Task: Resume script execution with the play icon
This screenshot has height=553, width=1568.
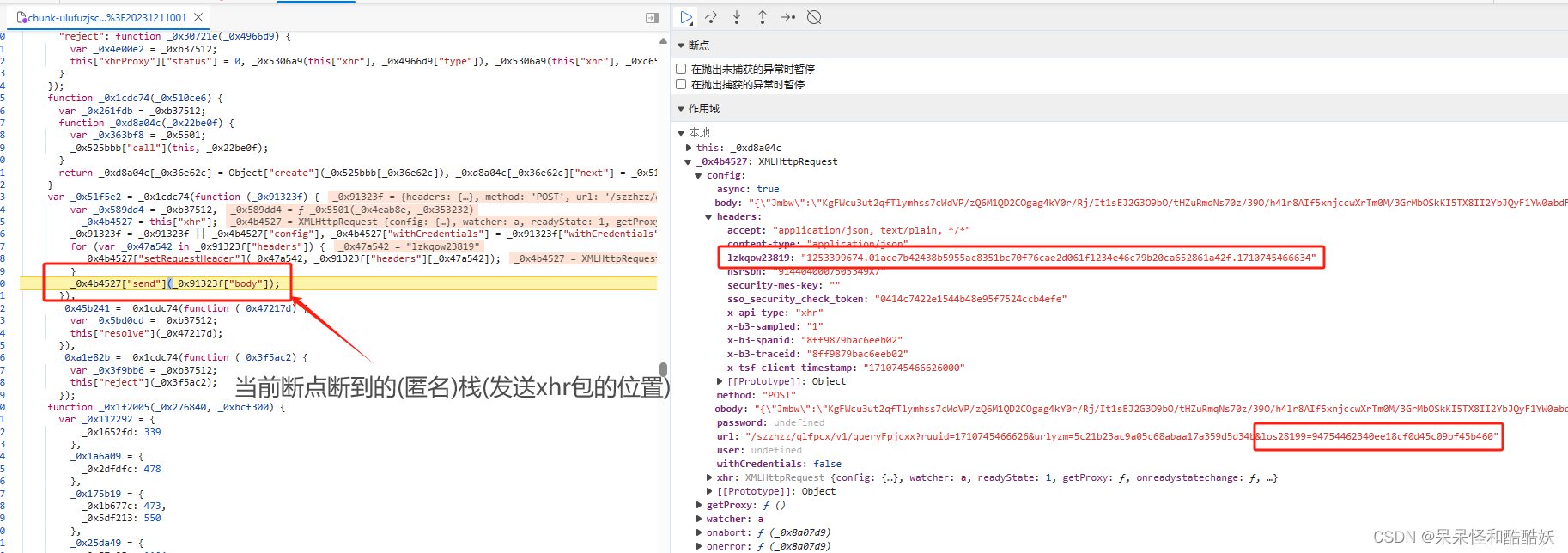Action: tap(686, 17)
